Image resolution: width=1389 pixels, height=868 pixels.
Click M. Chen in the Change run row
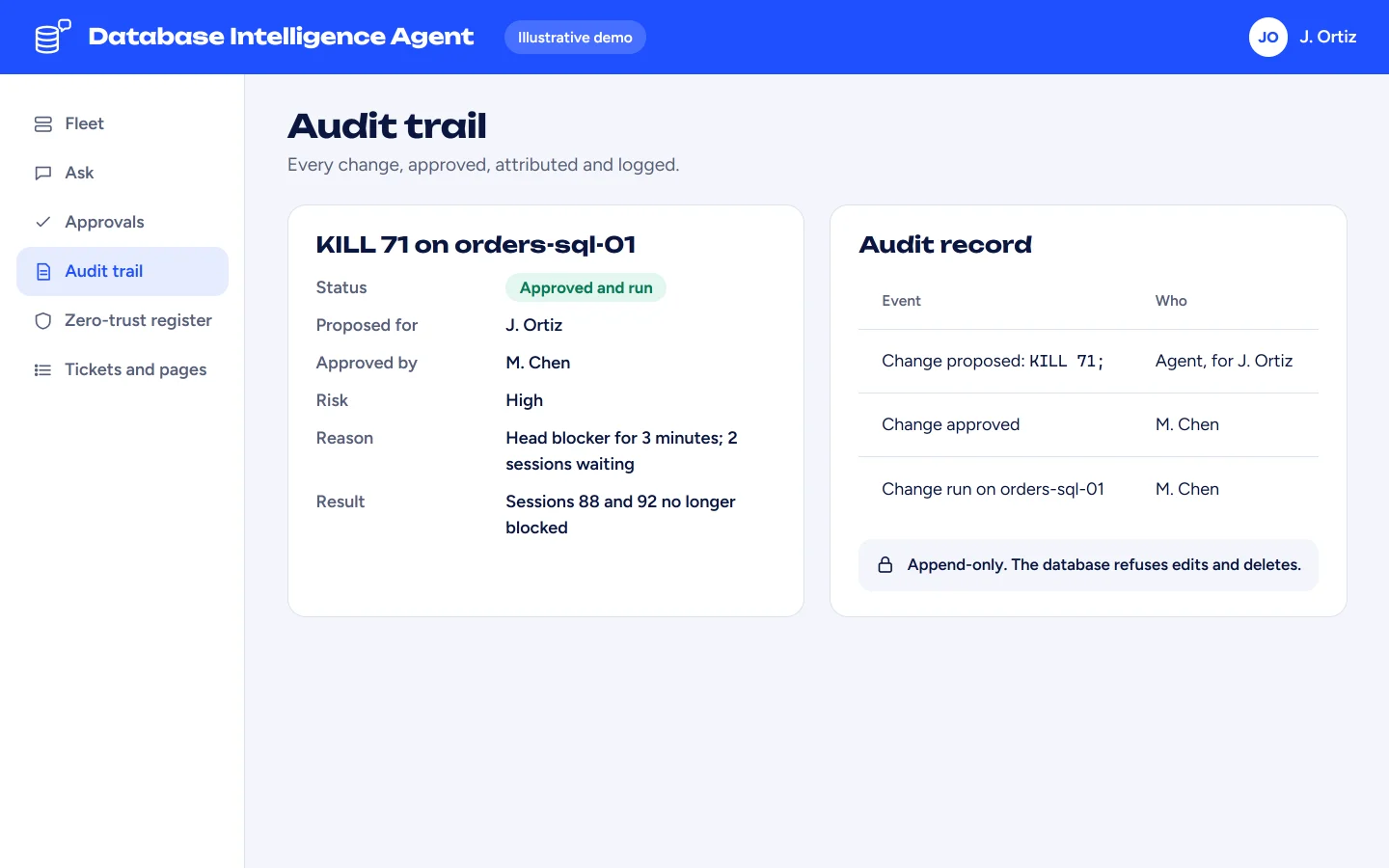click(x=1187, y=489)
